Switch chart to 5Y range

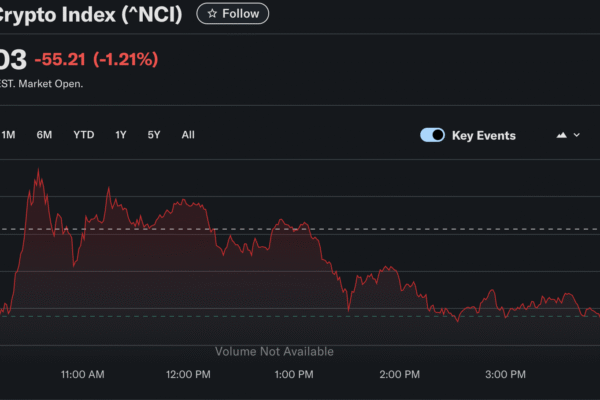point(154,135)
